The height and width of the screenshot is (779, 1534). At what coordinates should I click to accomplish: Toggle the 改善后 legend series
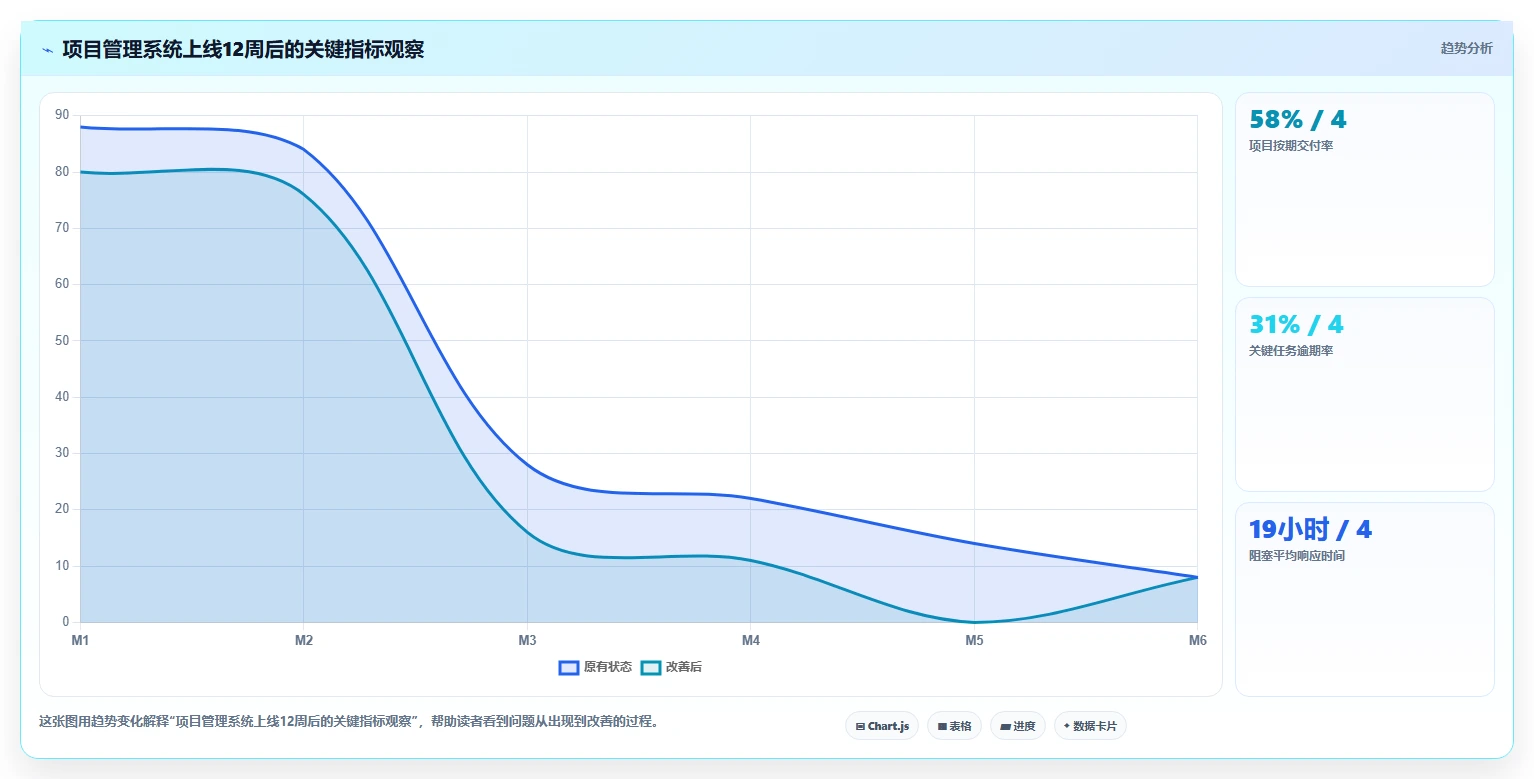[x=671, y=667]
